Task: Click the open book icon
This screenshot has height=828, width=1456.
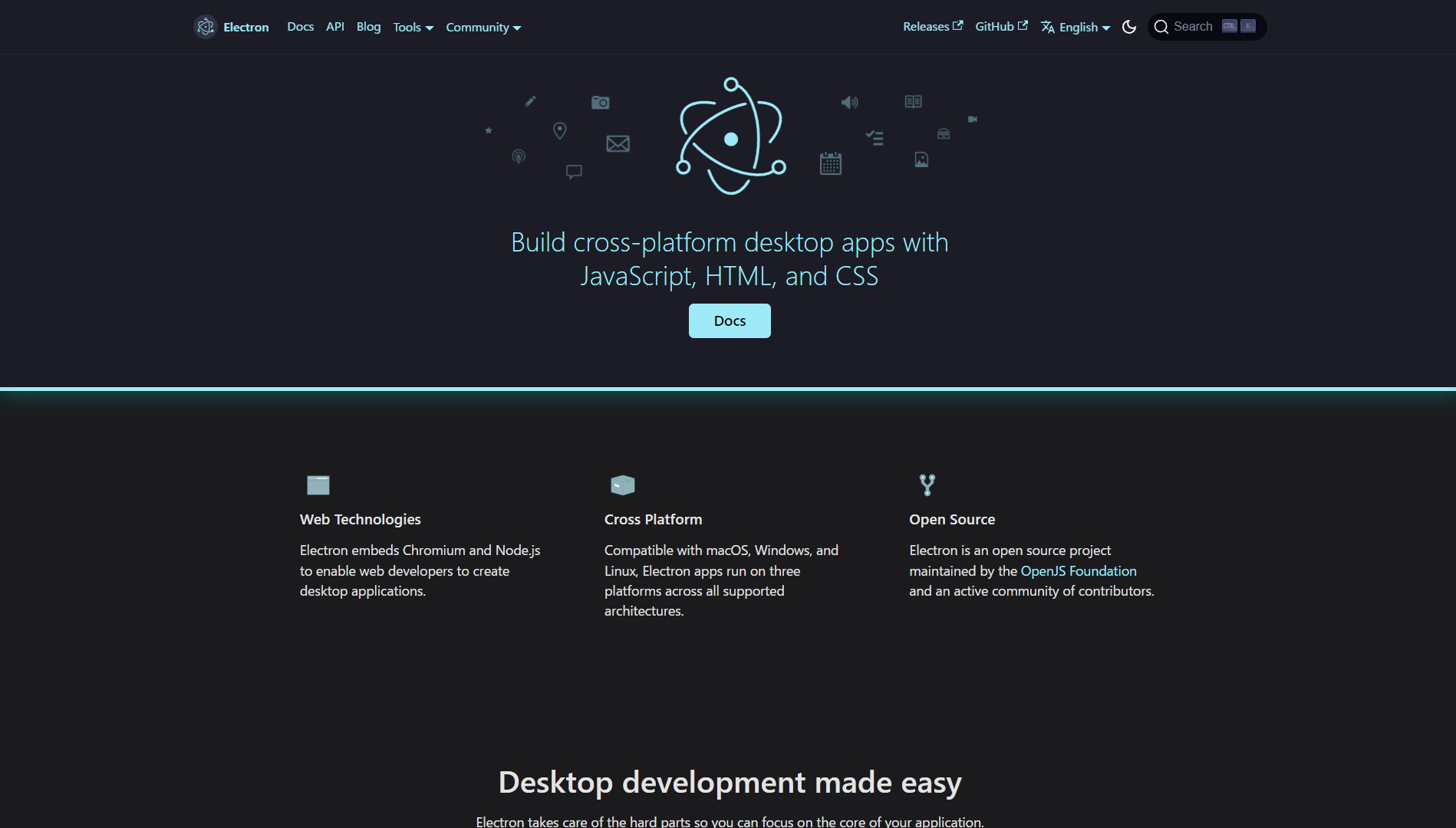Action: pyautogui.click(x=913, y=101)
